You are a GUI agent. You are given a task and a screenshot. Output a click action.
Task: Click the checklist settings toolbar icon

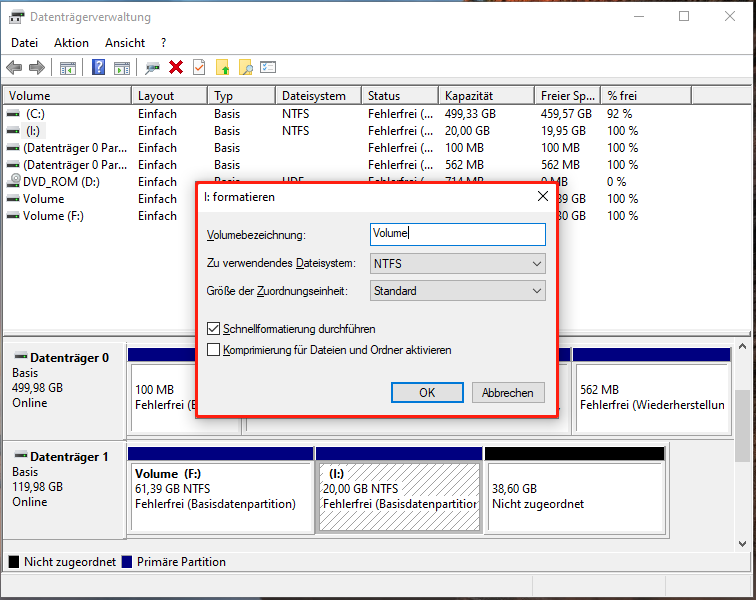pos(268,67)
